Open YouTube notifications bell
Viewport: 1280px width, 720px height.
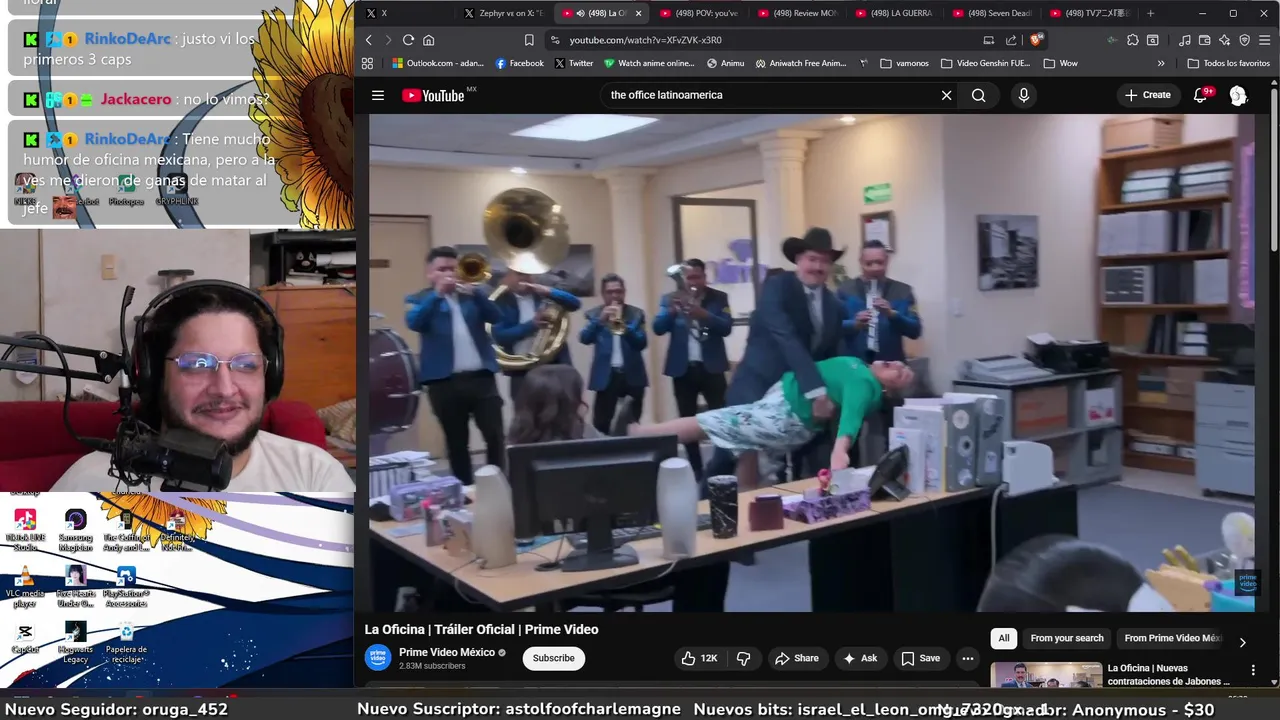click(x=1201, y=95)
